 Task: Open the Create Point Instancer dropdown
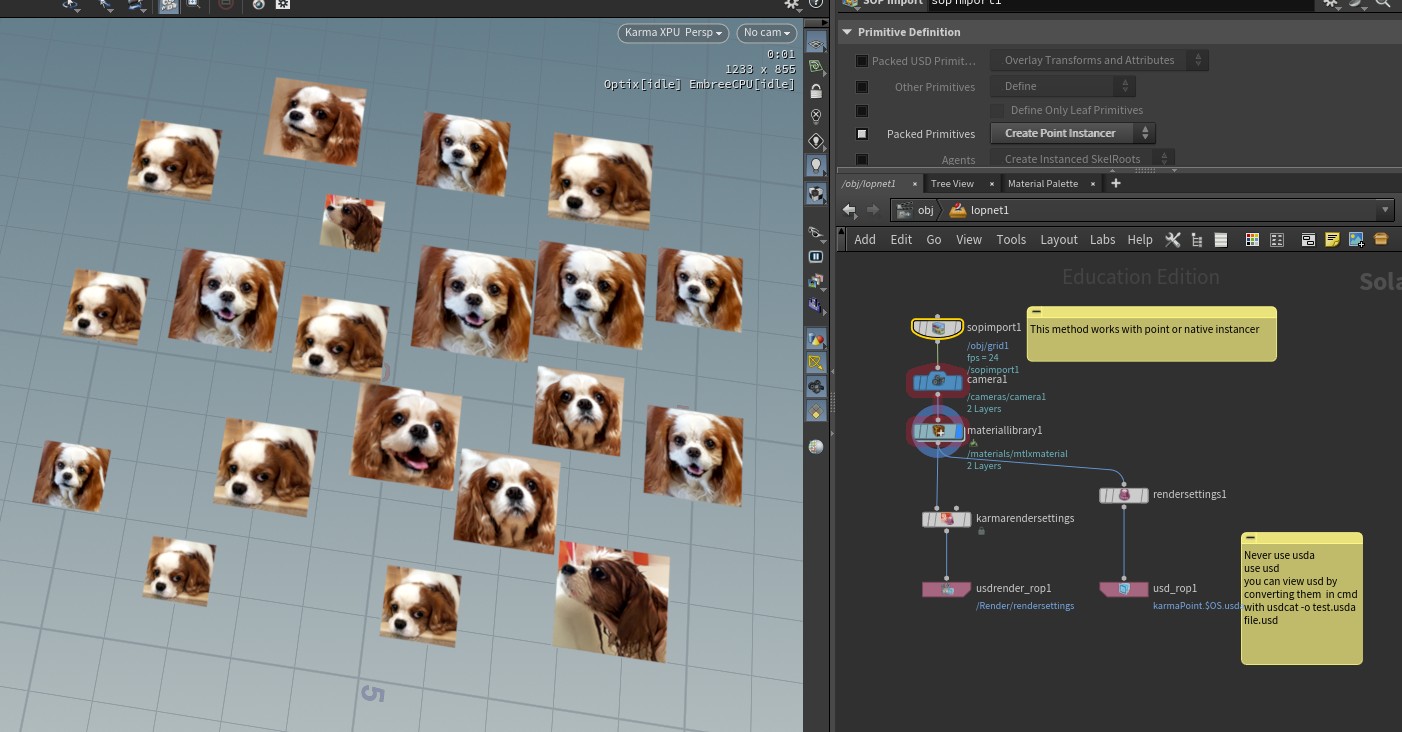coord(1072,133)
